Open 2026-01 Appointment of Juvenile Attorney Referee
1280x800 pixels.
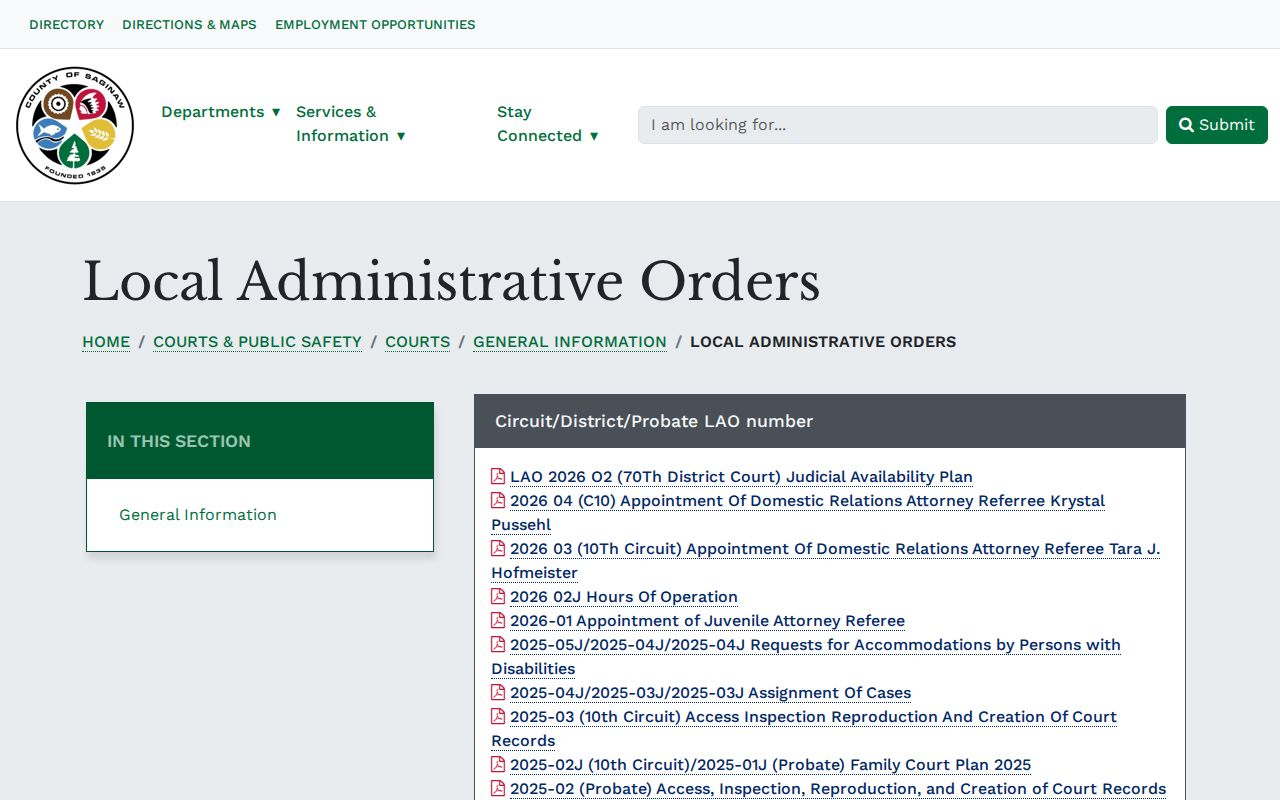tap(707, 621)
